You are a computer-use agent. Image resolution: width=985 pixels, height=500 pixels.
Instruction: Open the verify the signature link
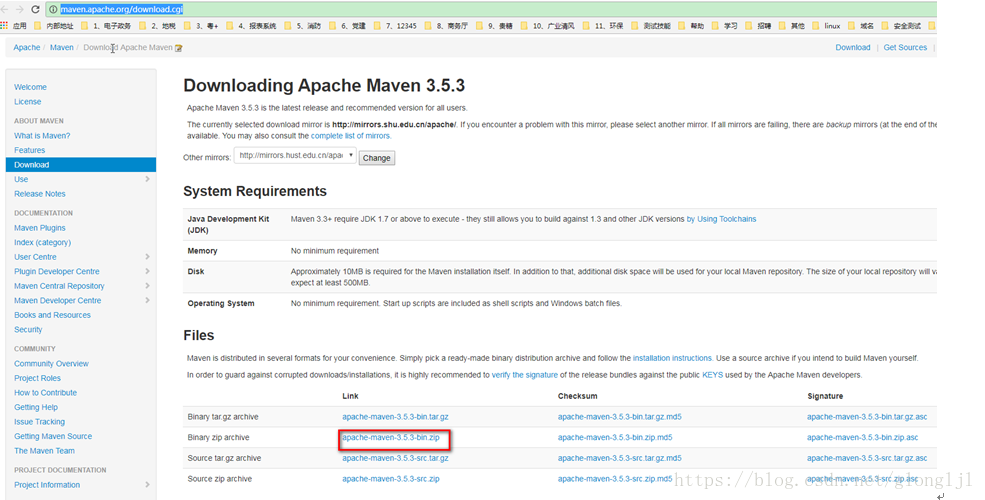coord(525,375)
